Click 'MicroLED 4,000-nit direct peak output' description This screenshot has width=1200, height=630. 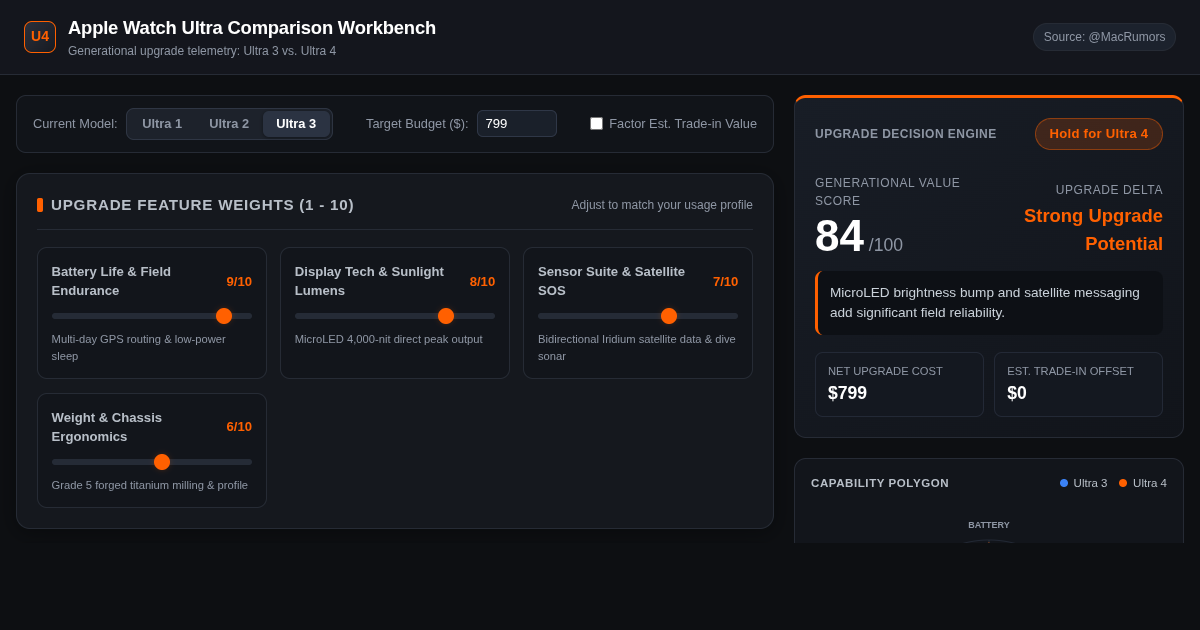(x=389, y=339)
